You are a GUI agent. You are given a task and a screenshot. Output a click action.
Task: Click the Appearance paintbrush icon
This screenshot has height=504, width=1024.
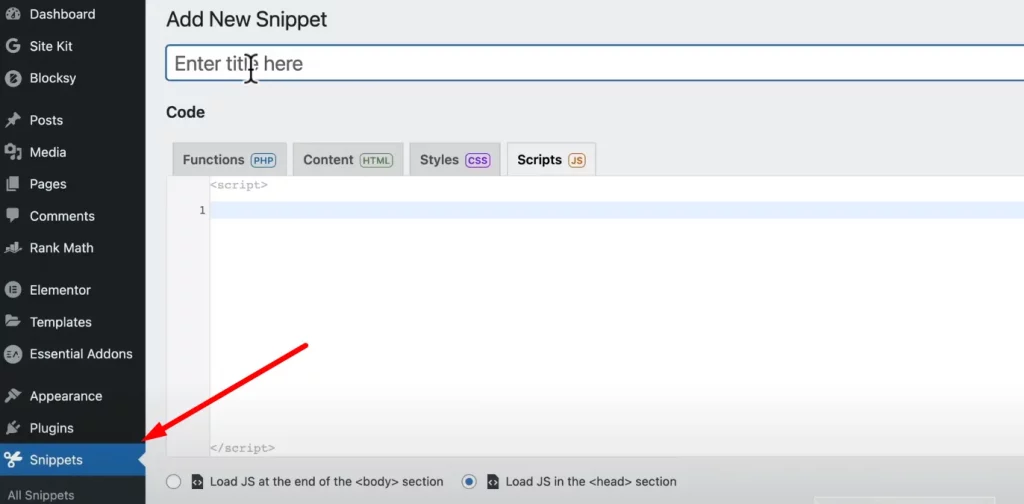click(13, 396)
